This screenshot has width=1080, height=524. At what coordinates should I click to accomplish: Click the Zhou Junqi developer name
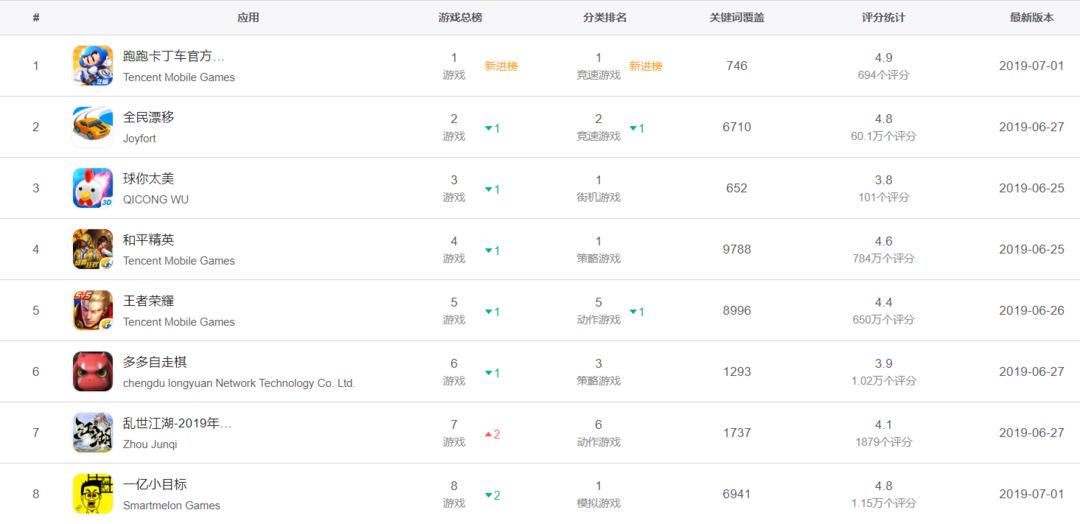click(x=150, y=444)
